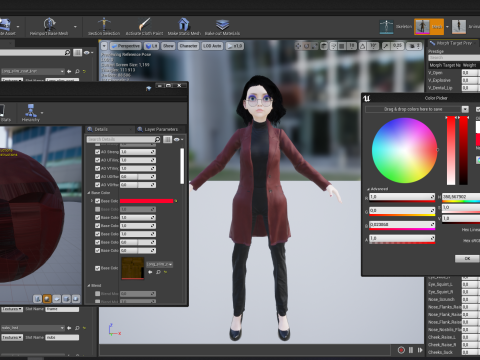The width and height of the screenshot is (480, 360).
Task: Toggle the A3 UTiling parameter checkbox
Action: pyautogui.click(x=98, y=160)
